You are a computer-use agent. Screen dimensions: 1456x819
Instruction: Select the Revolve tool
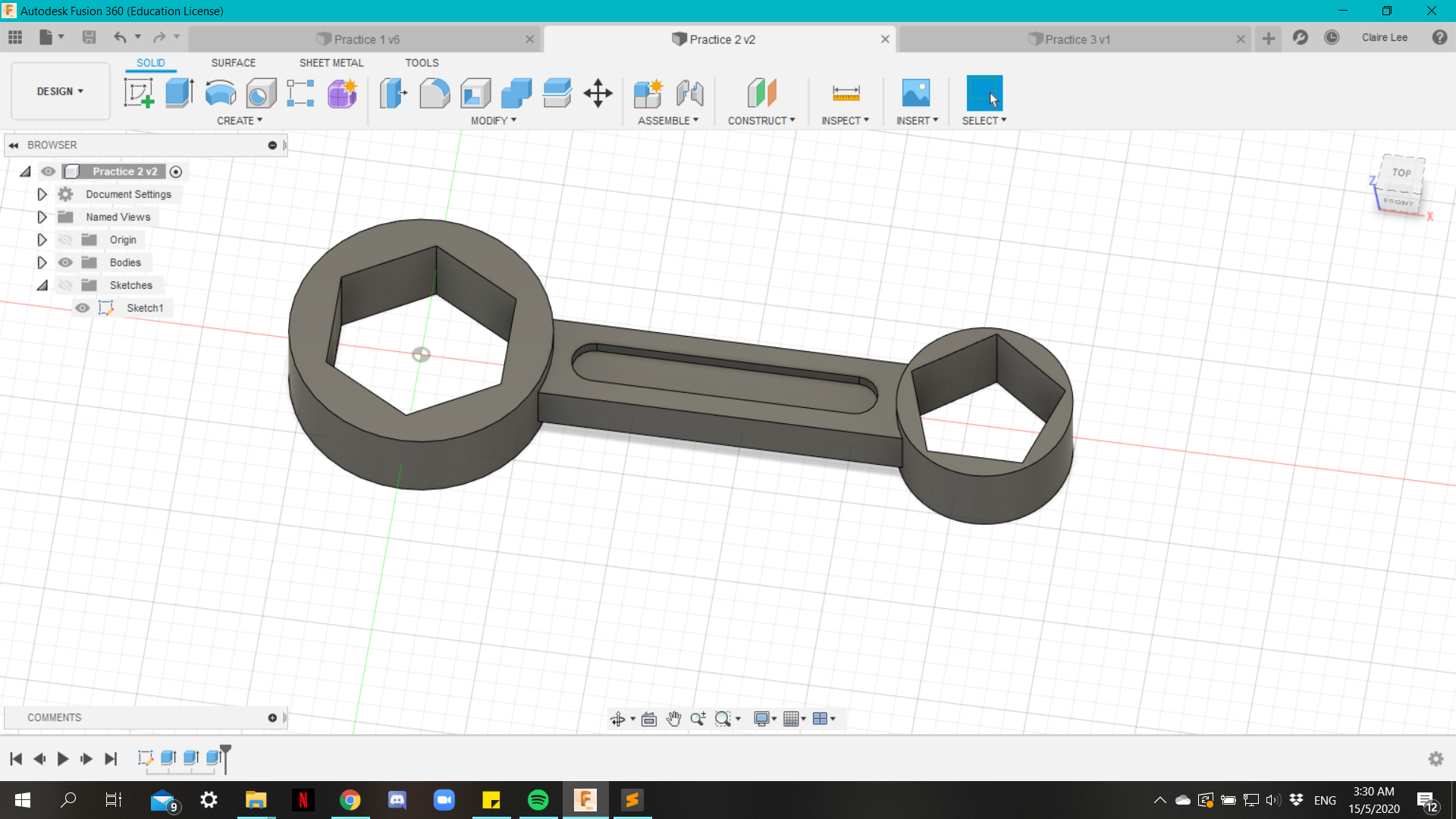(x=221, y=93)
